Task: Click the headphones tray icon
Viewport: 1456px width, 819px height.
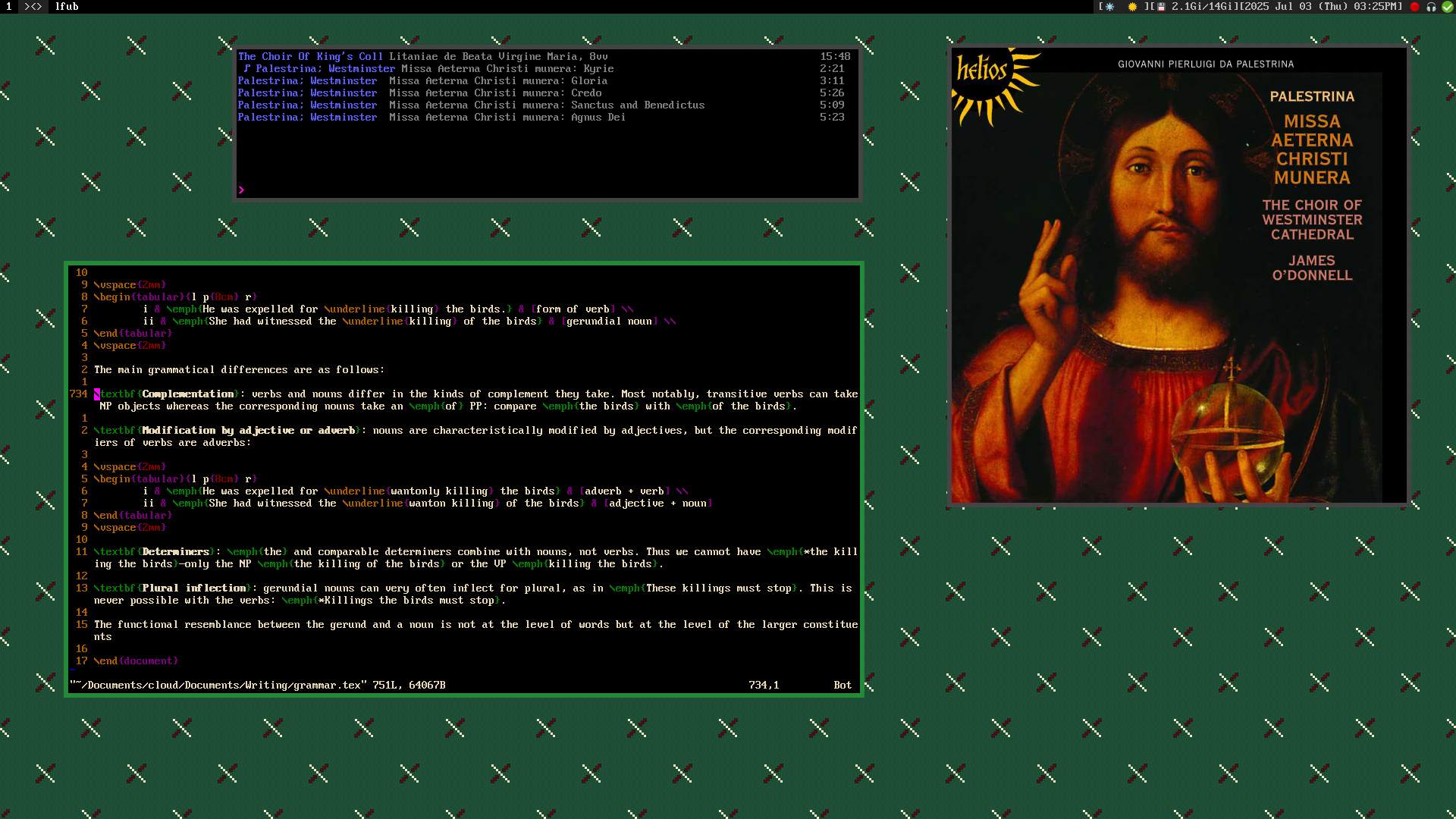Action: tap(1431, 6)
